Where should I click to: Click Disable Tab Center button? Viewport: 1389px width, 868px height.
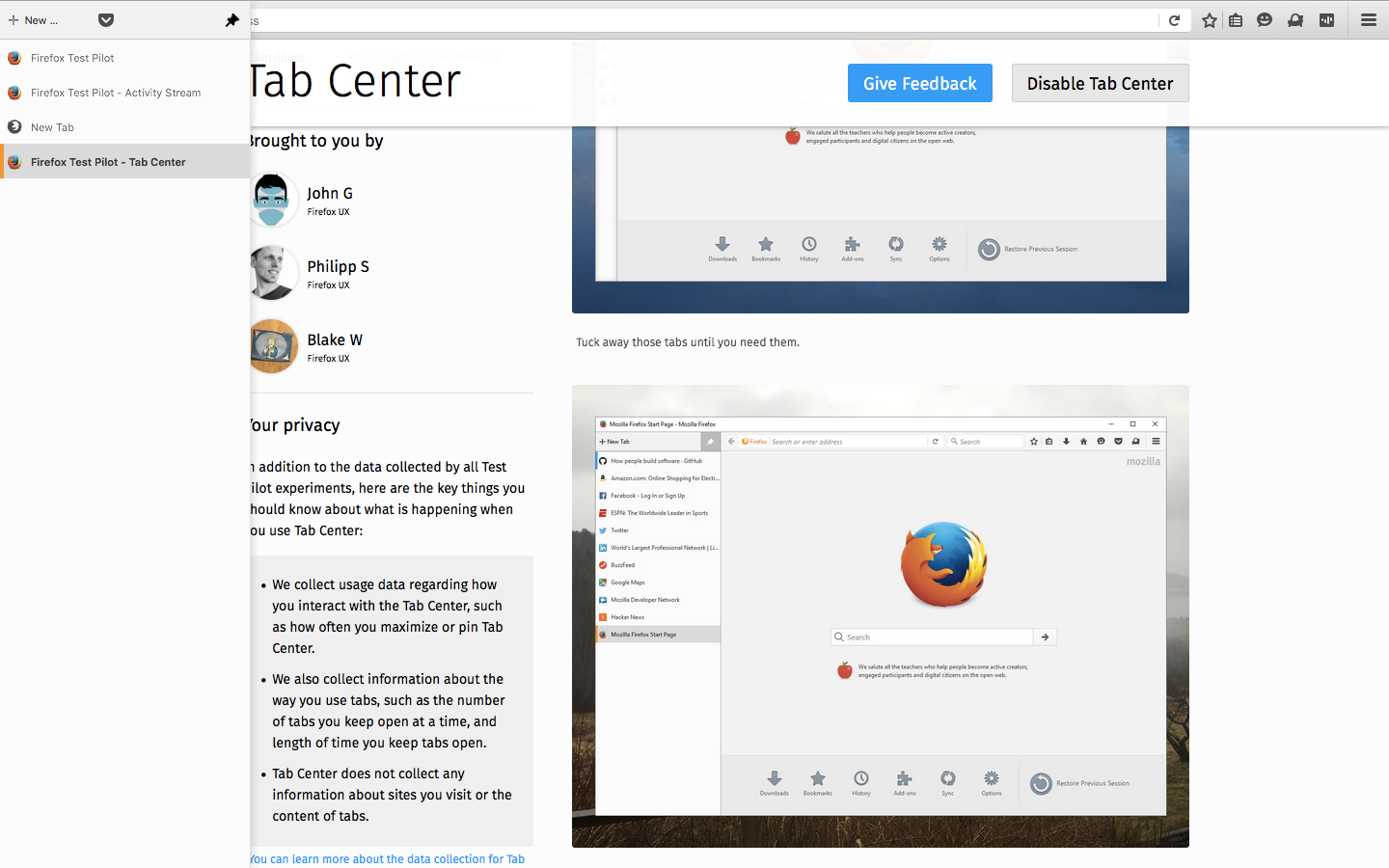tap(1100, 83)
